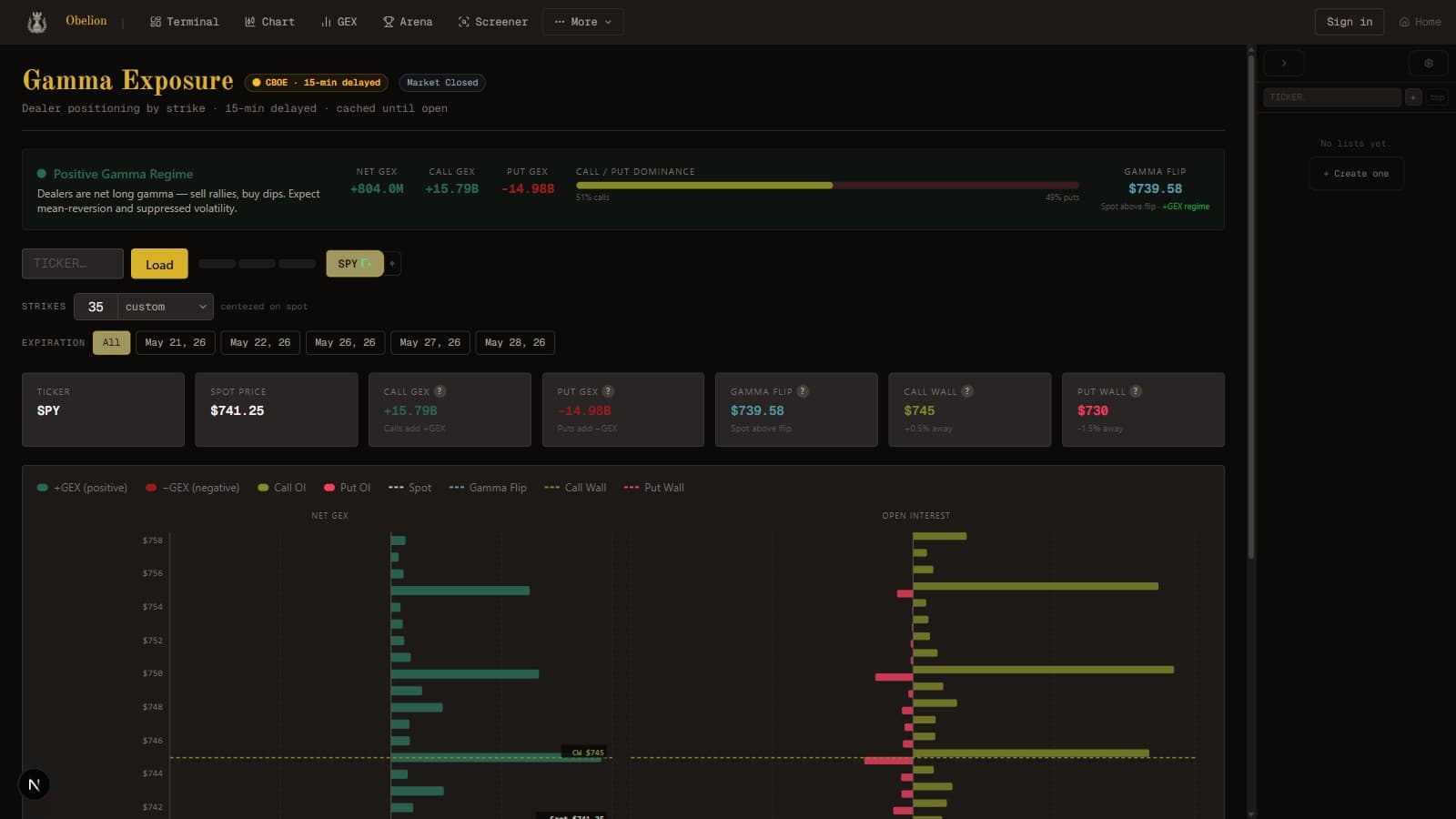Image resolution: width=1456 pixels, height=819 pixels.
Task: Open the watchlist settings gear icon
Action: coord(1428,63)
